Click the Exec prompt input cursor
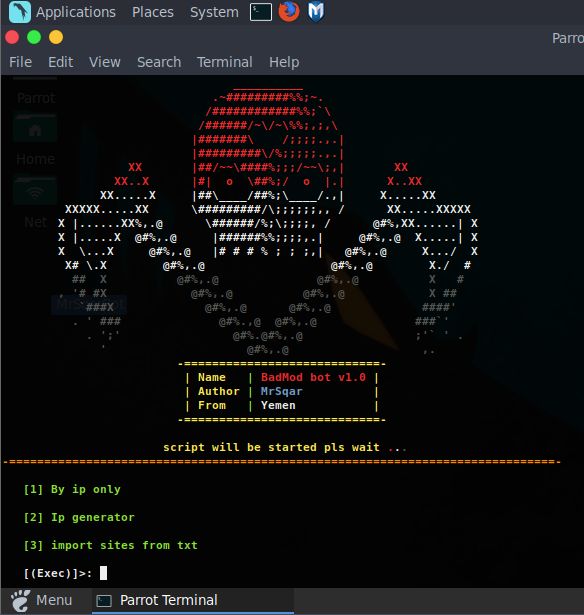584x615 pixels. tap(103, 573)
